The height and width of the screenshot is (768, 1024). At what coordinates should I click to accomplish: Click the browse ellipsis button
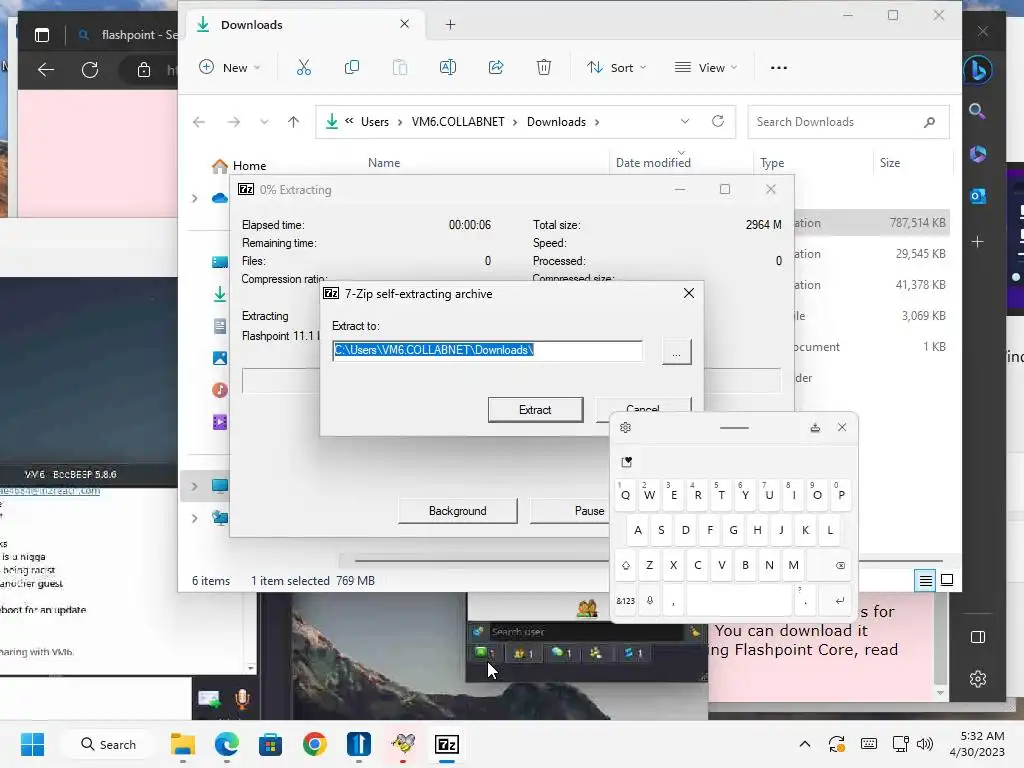point(677,352)
